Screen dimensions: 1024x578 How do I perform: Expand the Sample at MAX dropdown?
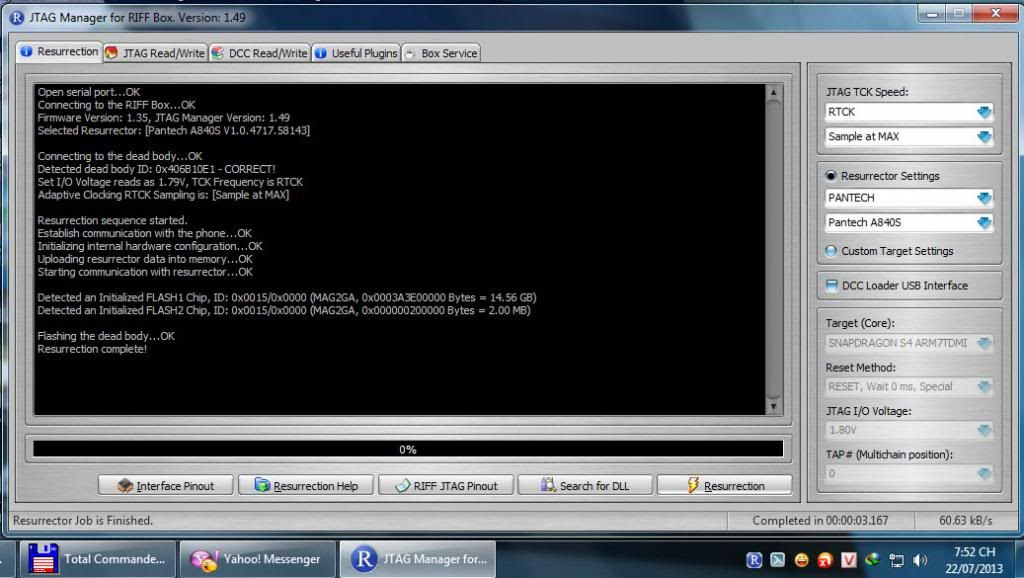[984, 136]
